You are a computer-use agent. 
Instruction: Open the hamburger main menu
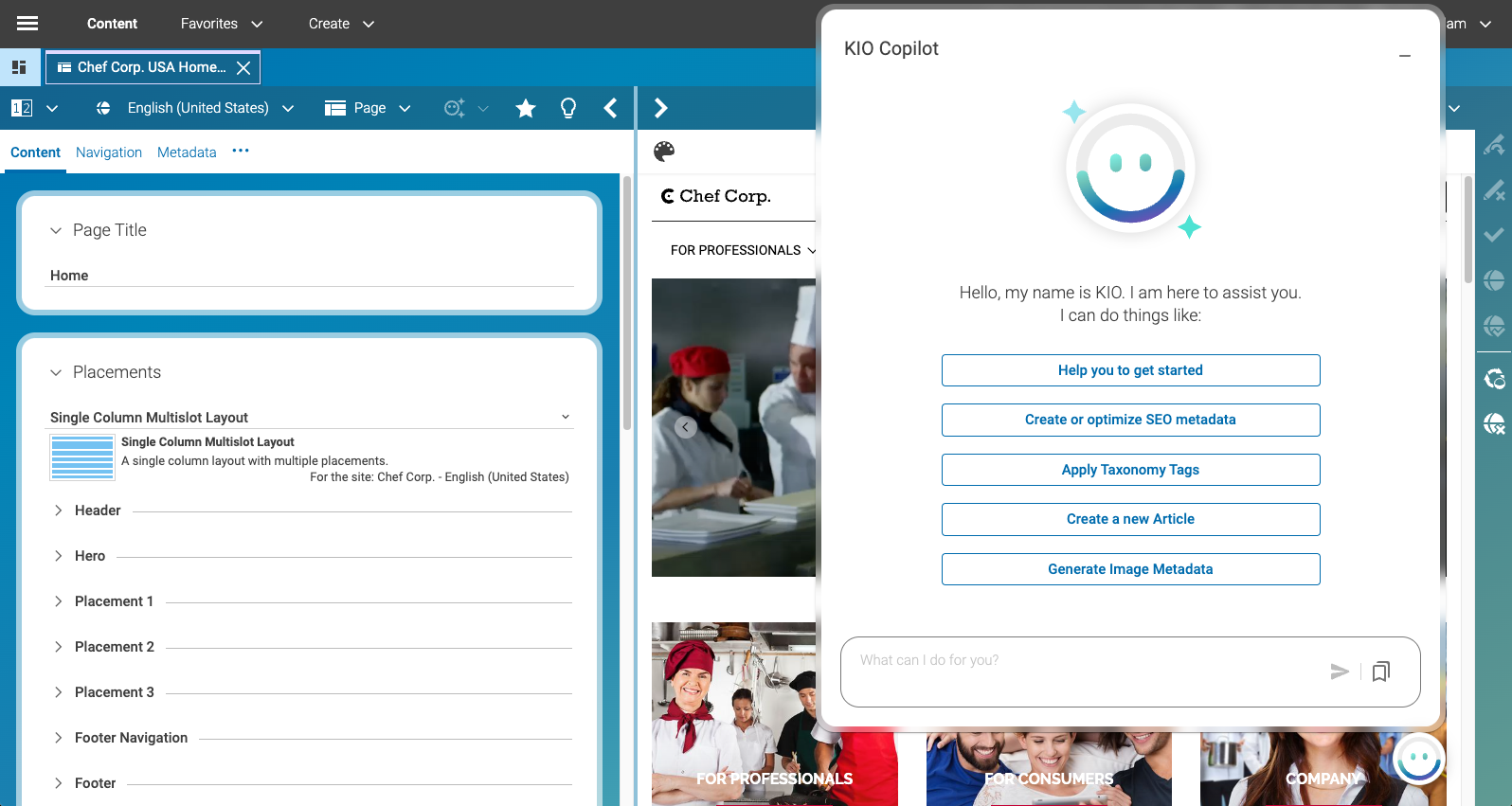click(27, 24)
